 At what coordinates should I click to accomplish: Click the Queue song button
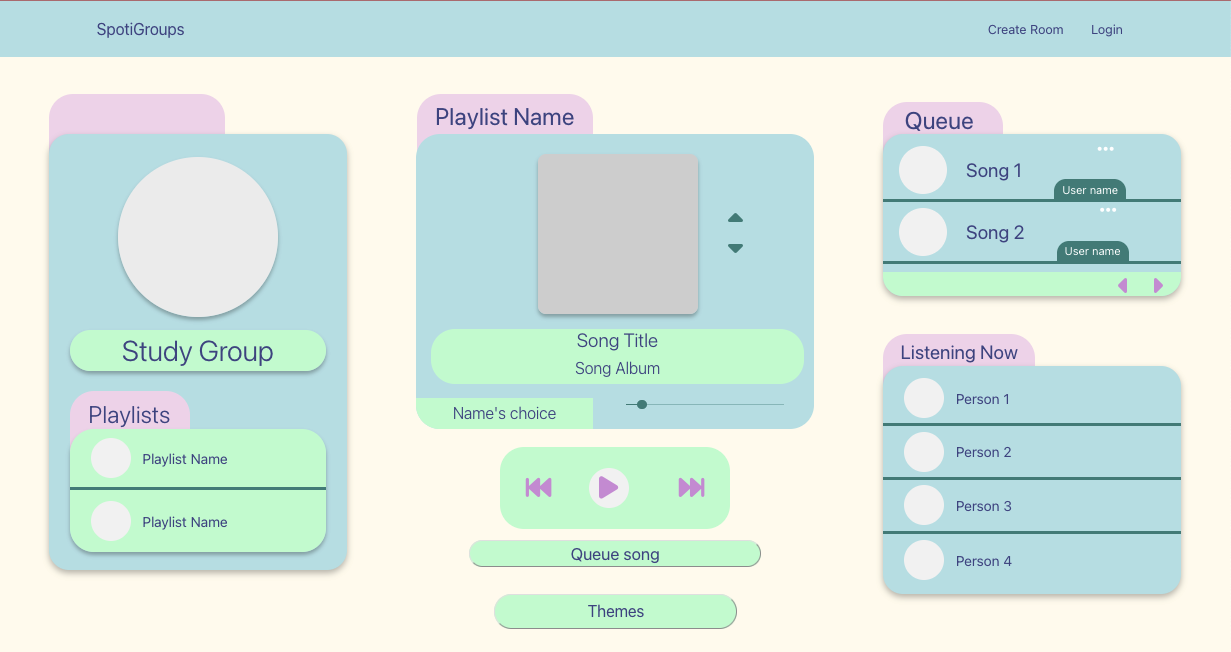615,554
